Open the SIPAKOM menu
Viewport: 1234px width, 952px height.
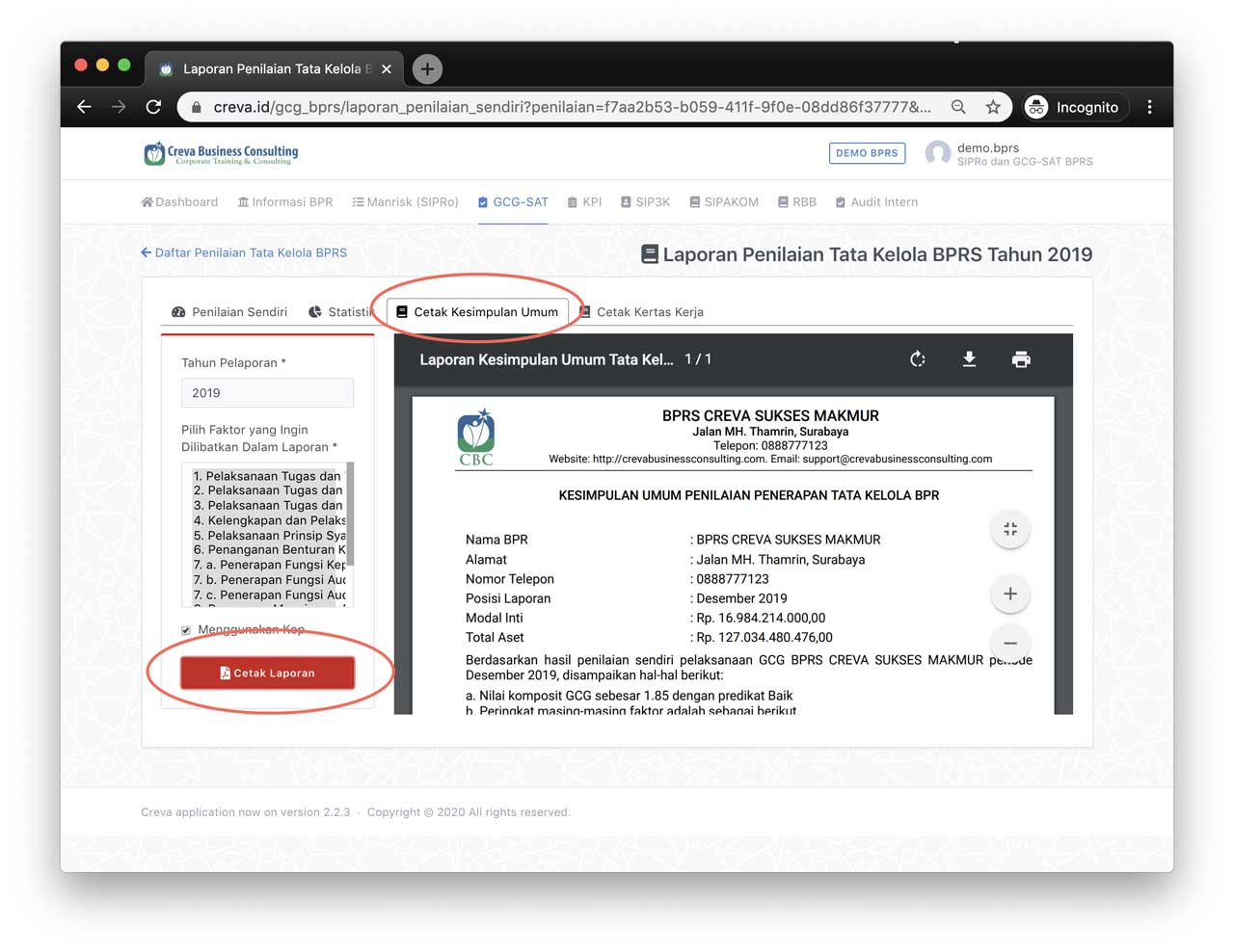tap(724, 202)
